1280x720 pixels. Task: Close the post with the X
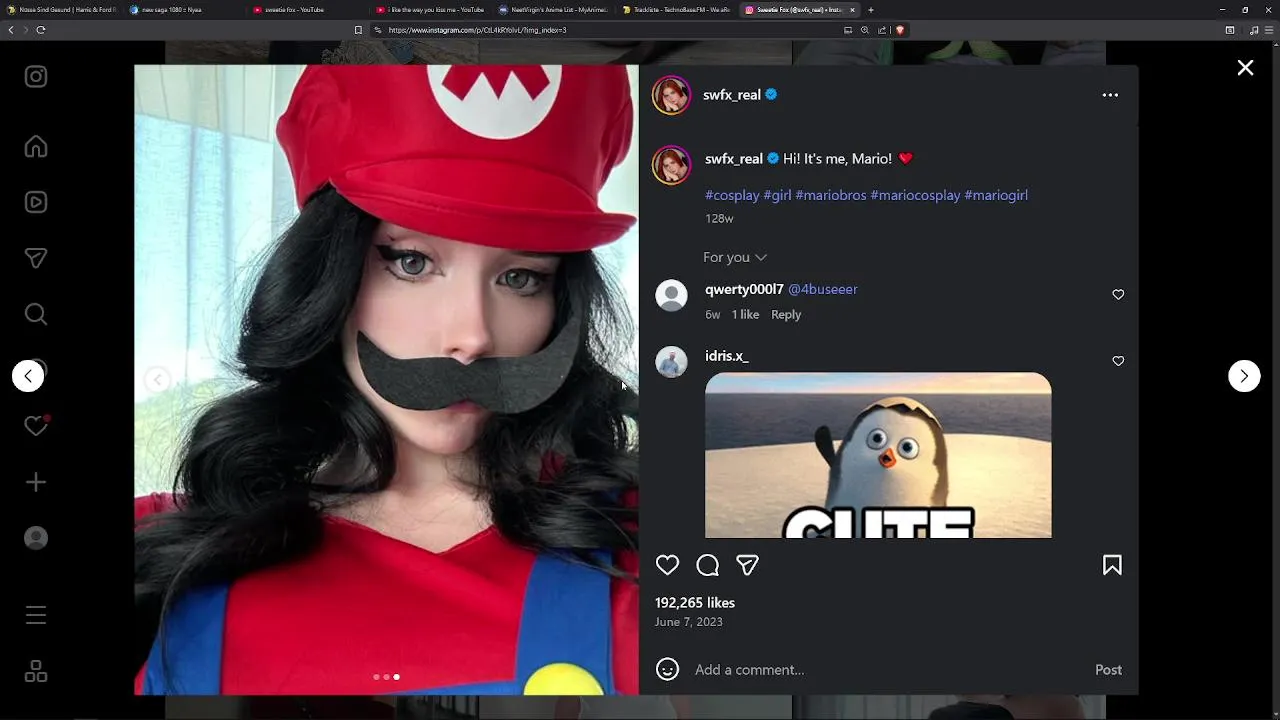[1245, 68]
